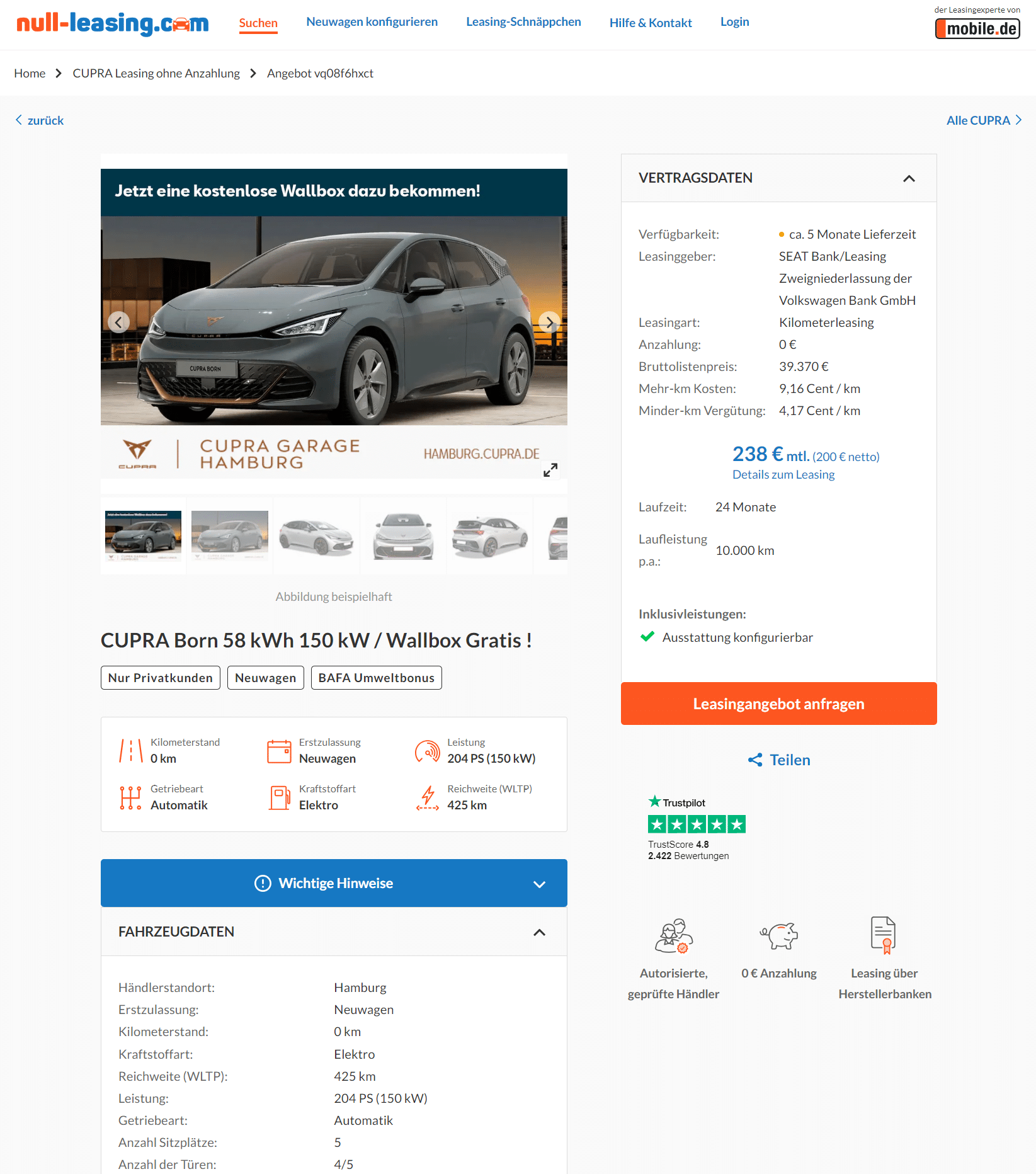The image size is (1036, 1174).
Task: Click Angebot vq08f6hxct breadcrumb text
Action: tap(320, 73)
